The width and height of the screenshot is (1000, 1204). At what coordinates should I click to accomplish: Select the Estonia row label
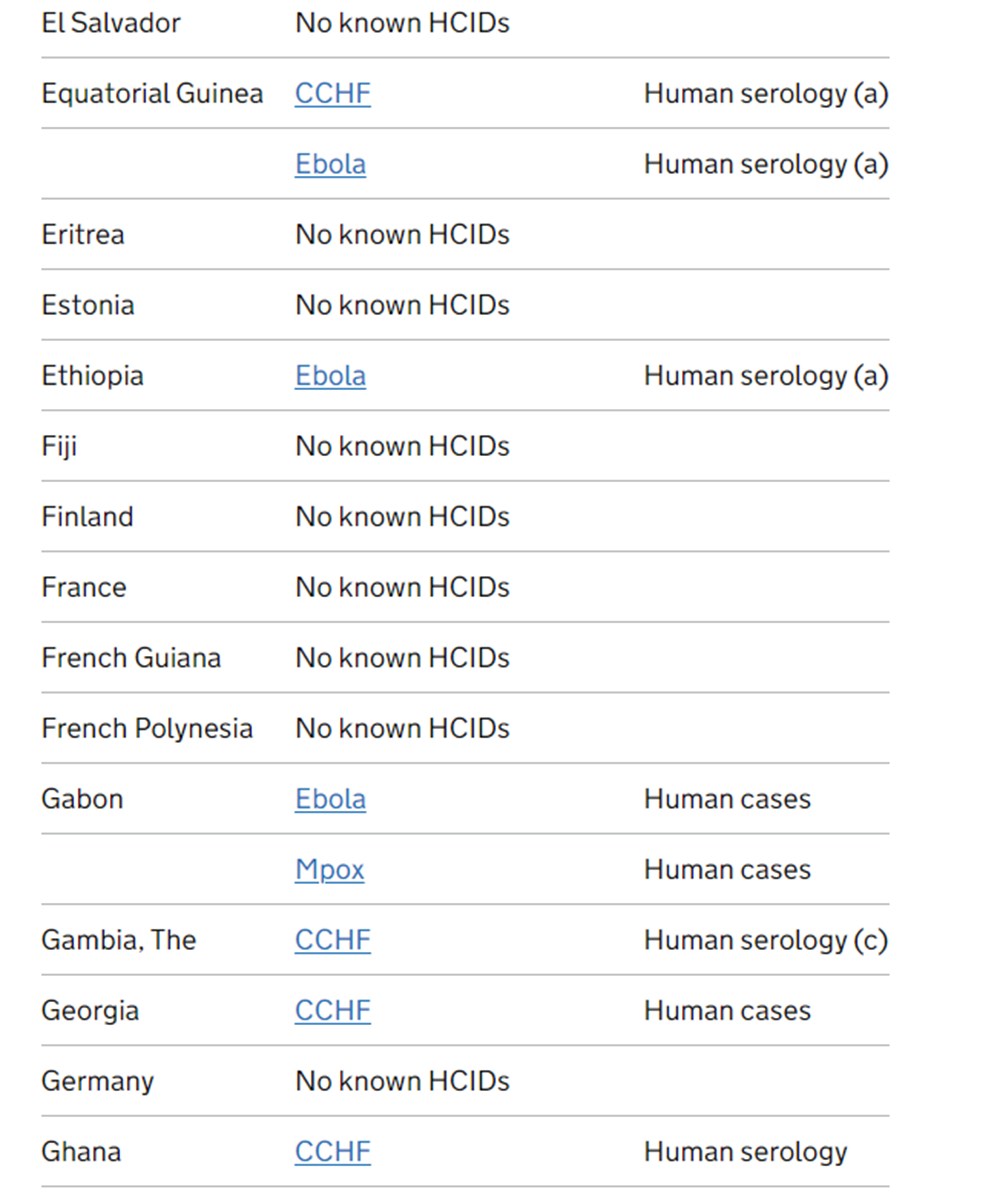[x=88, y=305]
